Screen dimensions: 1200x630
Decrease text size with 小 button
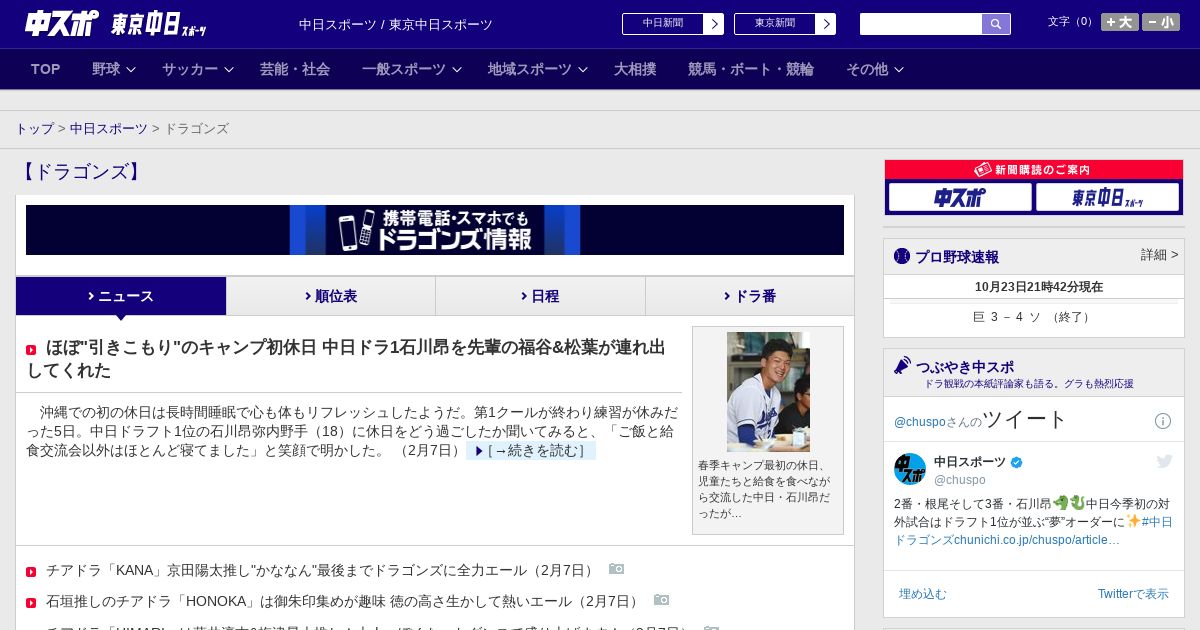click(1161, 22)
